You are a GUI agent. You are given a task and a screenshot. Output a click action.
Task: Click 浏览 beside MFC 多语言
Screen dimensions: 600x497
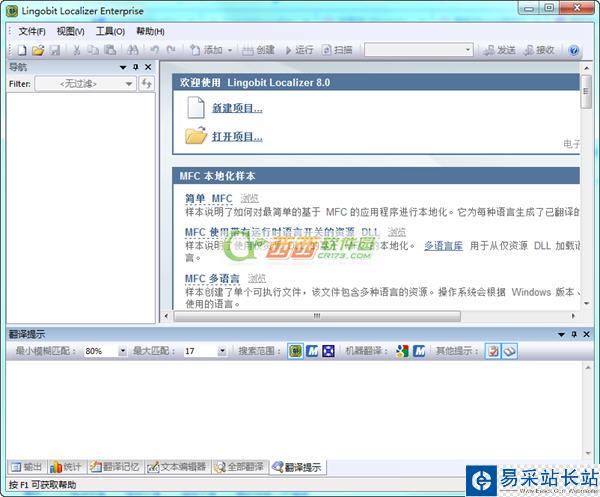click(256, 279)
